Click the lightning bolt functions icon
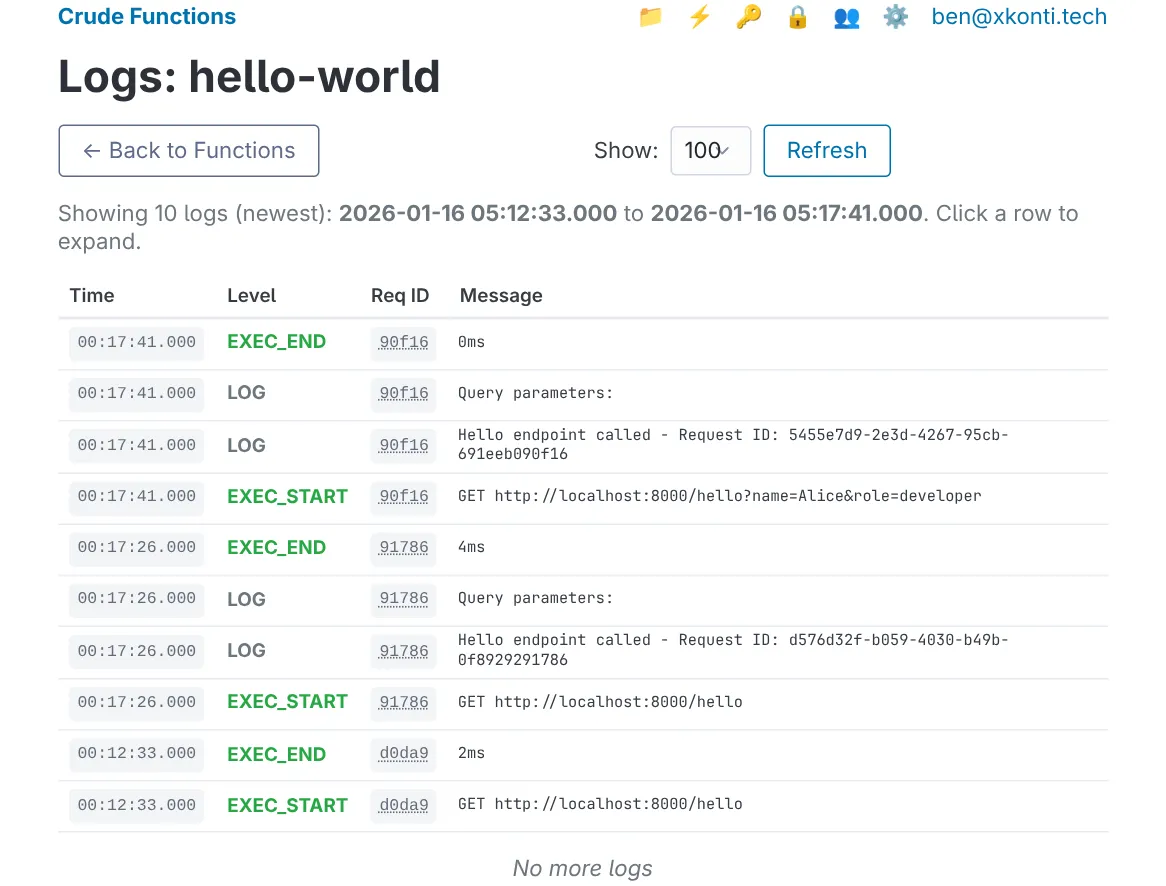The image size is (1166, 886). pyautogui.click(x=699, y=17)
